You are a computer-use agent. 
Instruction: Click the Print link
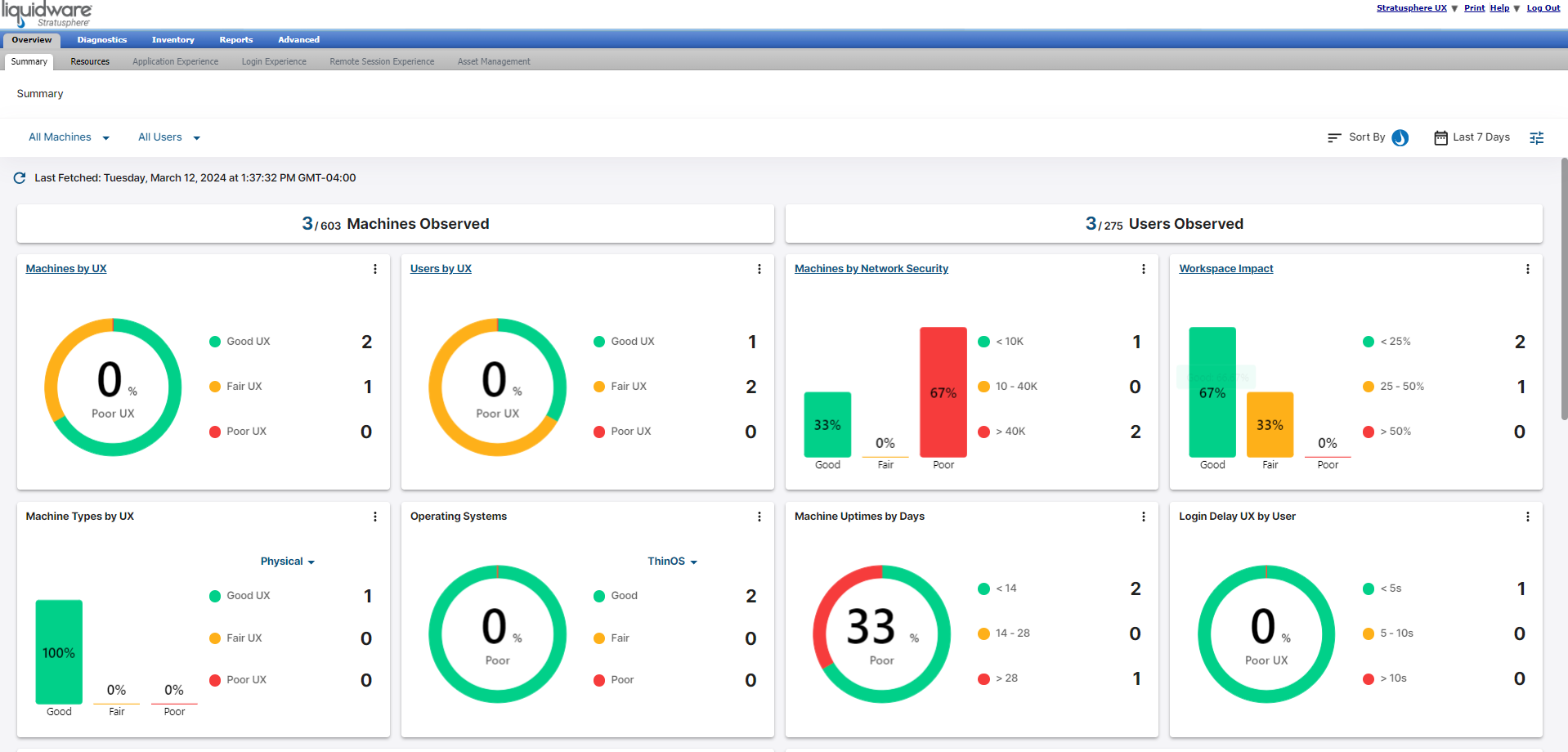tap(1475, 8)
